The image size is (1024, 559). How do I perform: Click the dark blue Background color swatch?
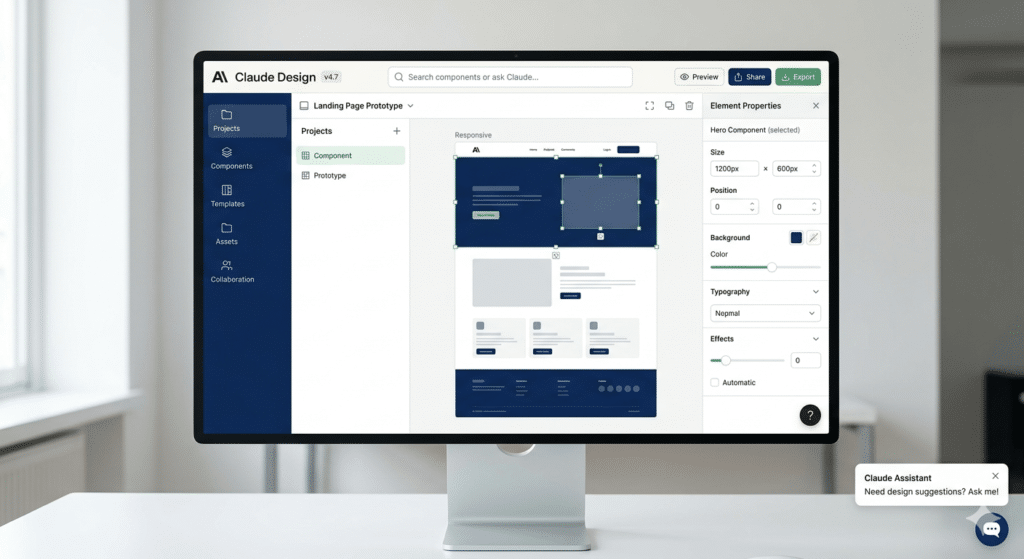pyautogui.click(x=796, y=238)
